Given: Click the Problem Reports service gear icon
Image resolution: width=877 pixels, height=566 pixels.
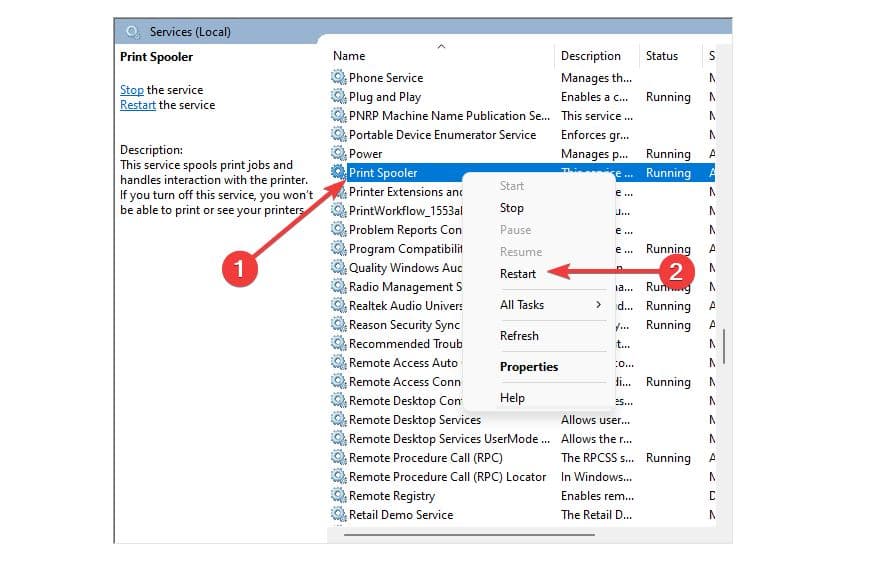Looking at the screenshot, I should pos(338,229).
